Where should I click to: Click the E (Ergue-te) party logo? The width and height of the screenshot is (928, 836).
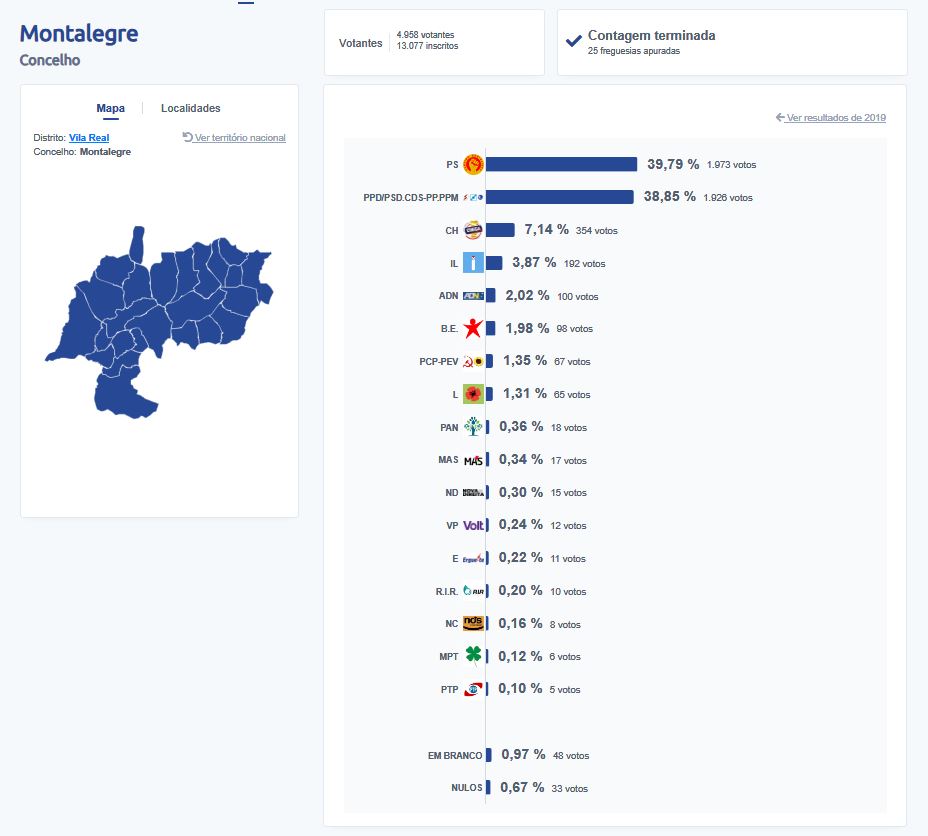pyautogui.click(x=473, y=559)
